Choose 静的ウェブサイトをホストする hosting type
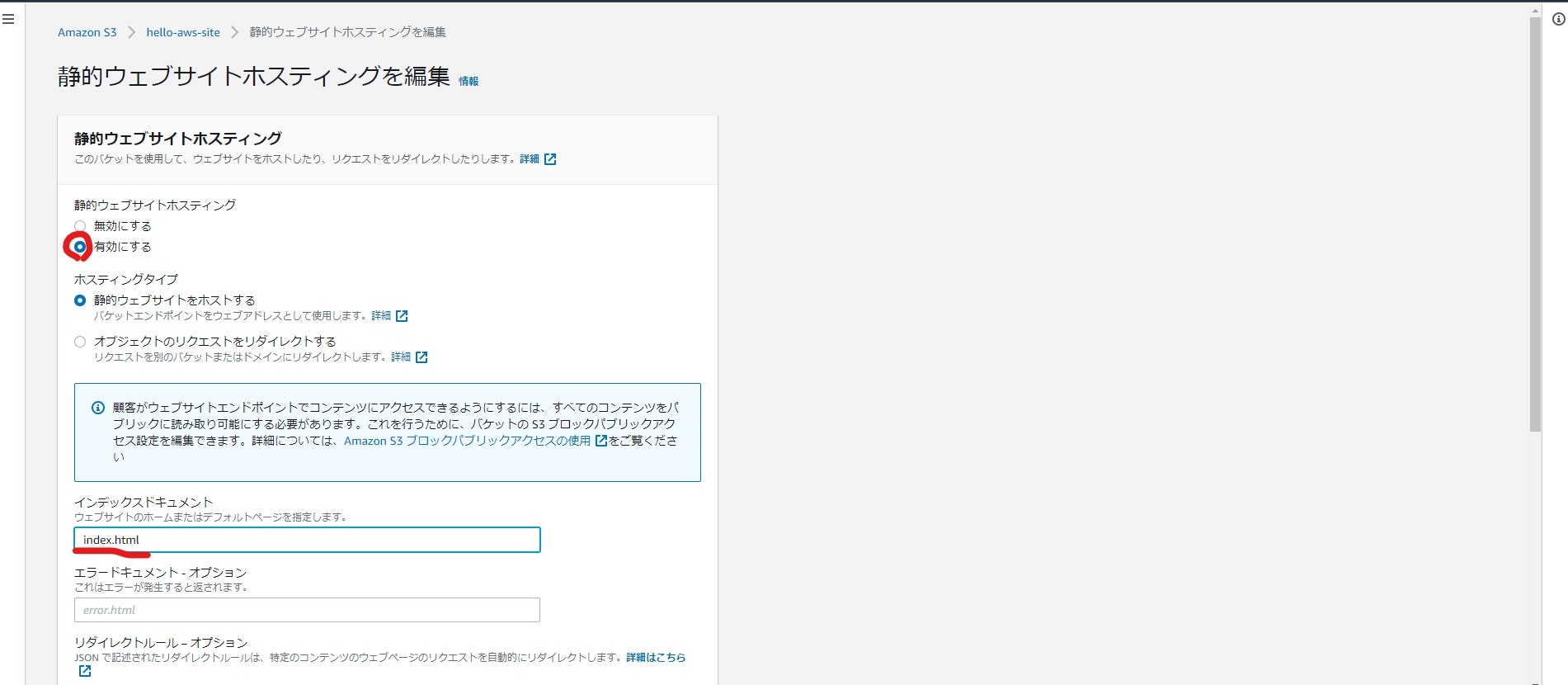 pos(80,300)
